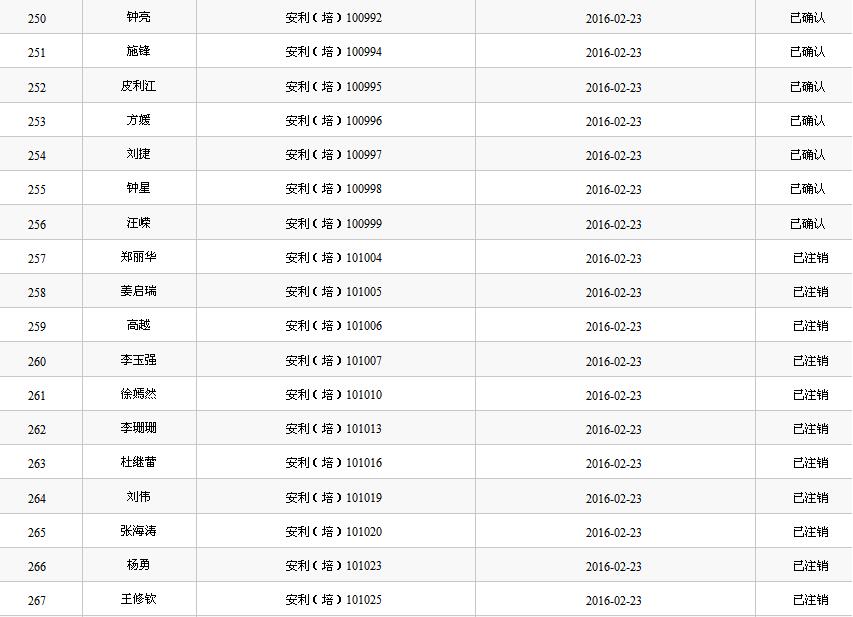Click the name 刘伟 in row 264
Image resolution: width=853 pixels, height=617 pixels.
(x=138, y=497)
